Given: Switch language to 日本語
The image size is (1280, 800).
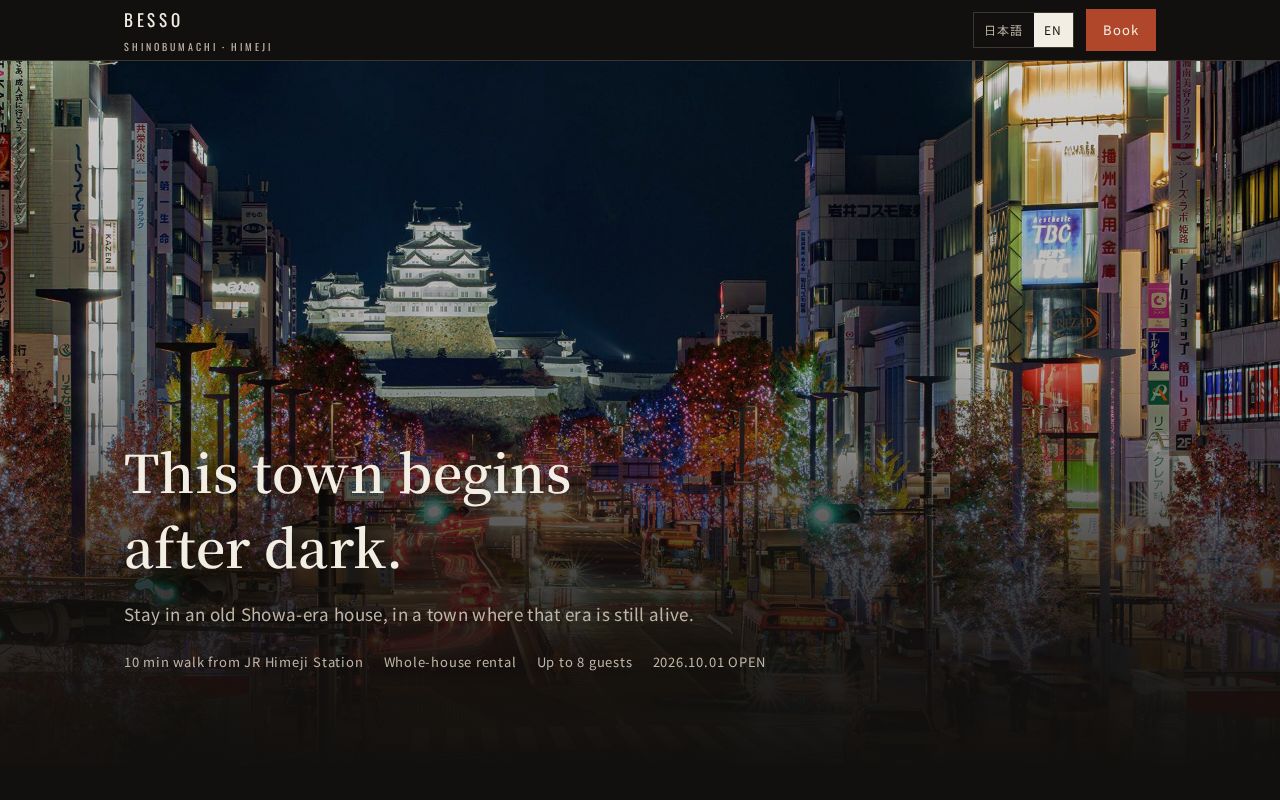Looking at the screenshot, I should coord(1003,30).
